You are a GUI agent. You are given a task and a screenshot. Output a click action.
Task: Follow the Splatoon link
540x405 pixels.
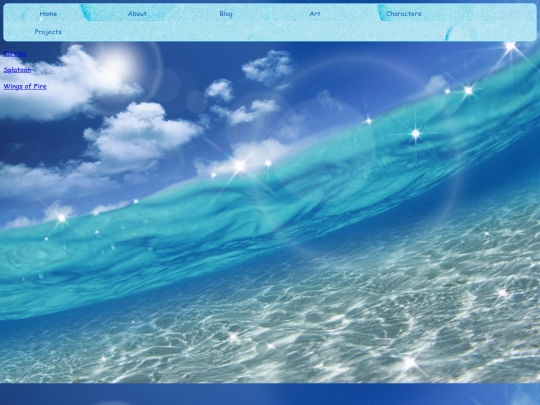(17, 70)
